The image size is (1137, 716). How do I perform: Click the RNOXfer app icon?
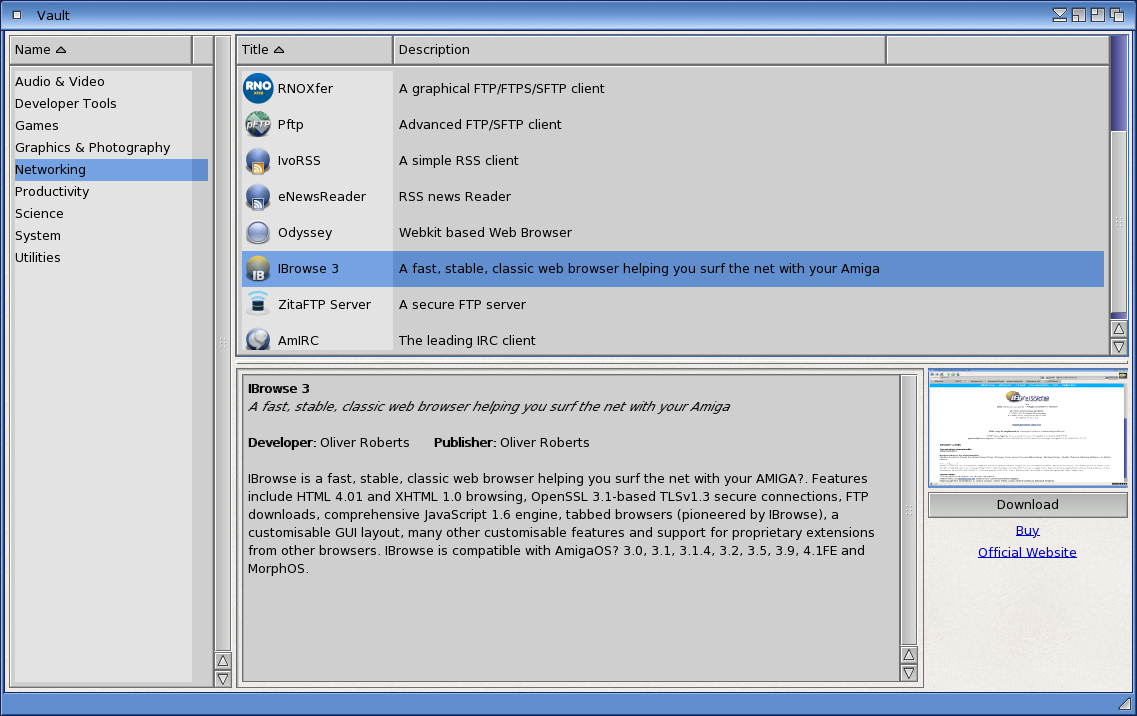coord(258,89)
